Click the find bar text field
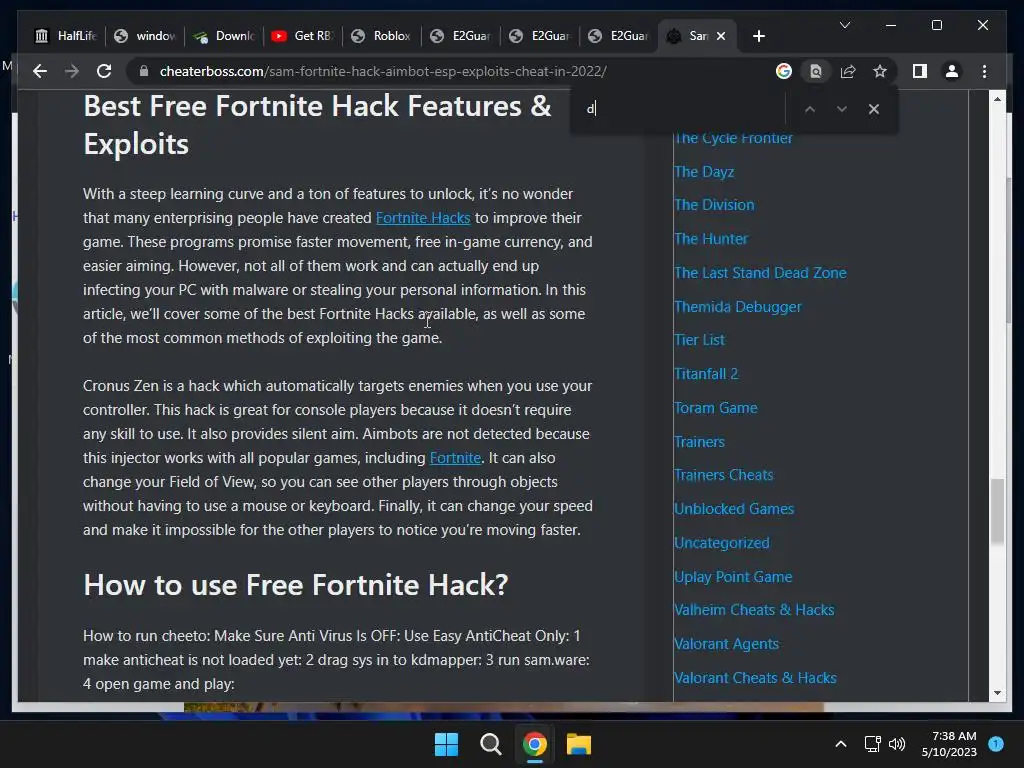Viewport: 1024px width, 768px height. click(x=679, y=109)
